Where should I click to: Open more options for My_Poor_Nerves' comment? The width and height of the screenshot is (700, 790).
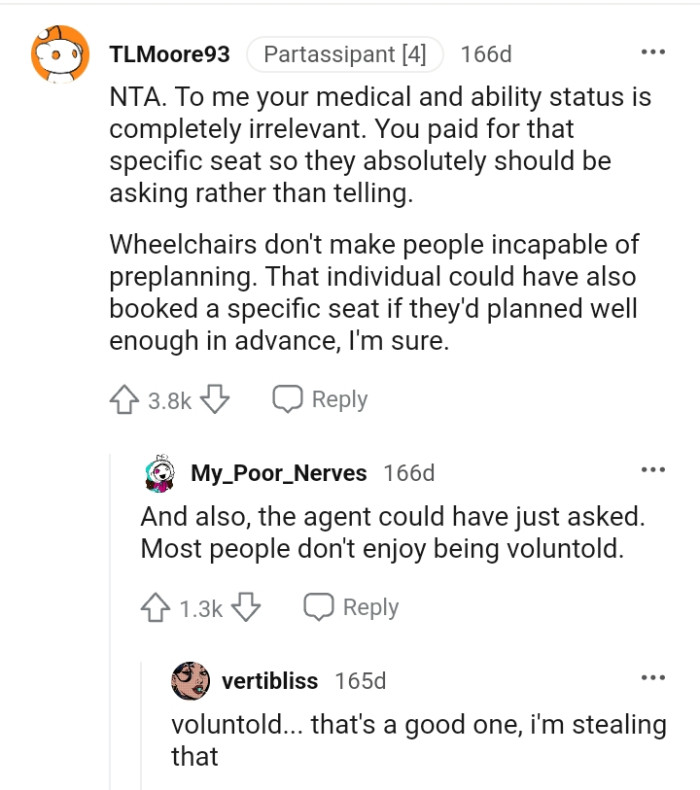coord(652,470)
